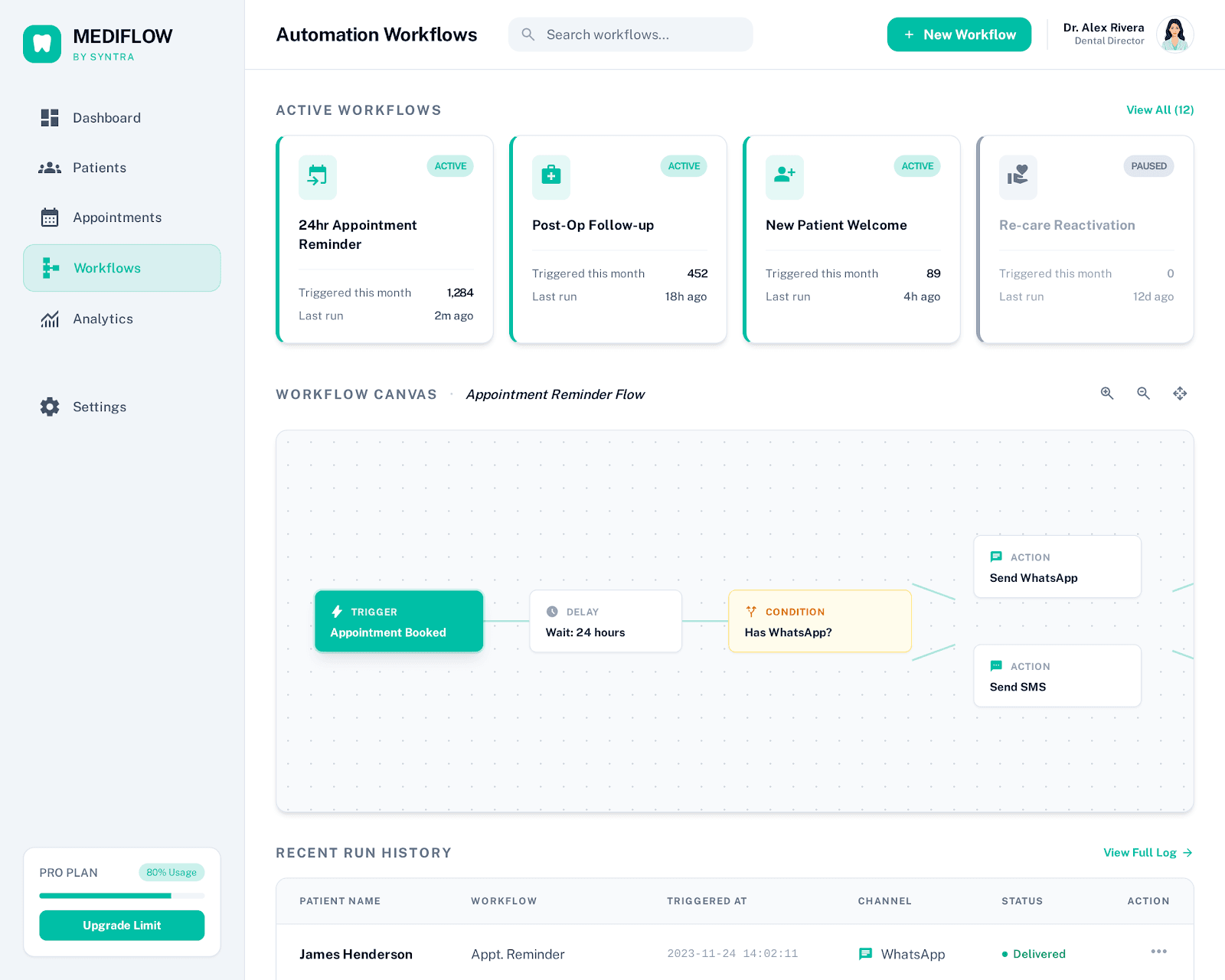Click the zoom out canvas icon
Image resolution: width=1225 pixels, height=980 pixels.
[x=1143, y=394]
